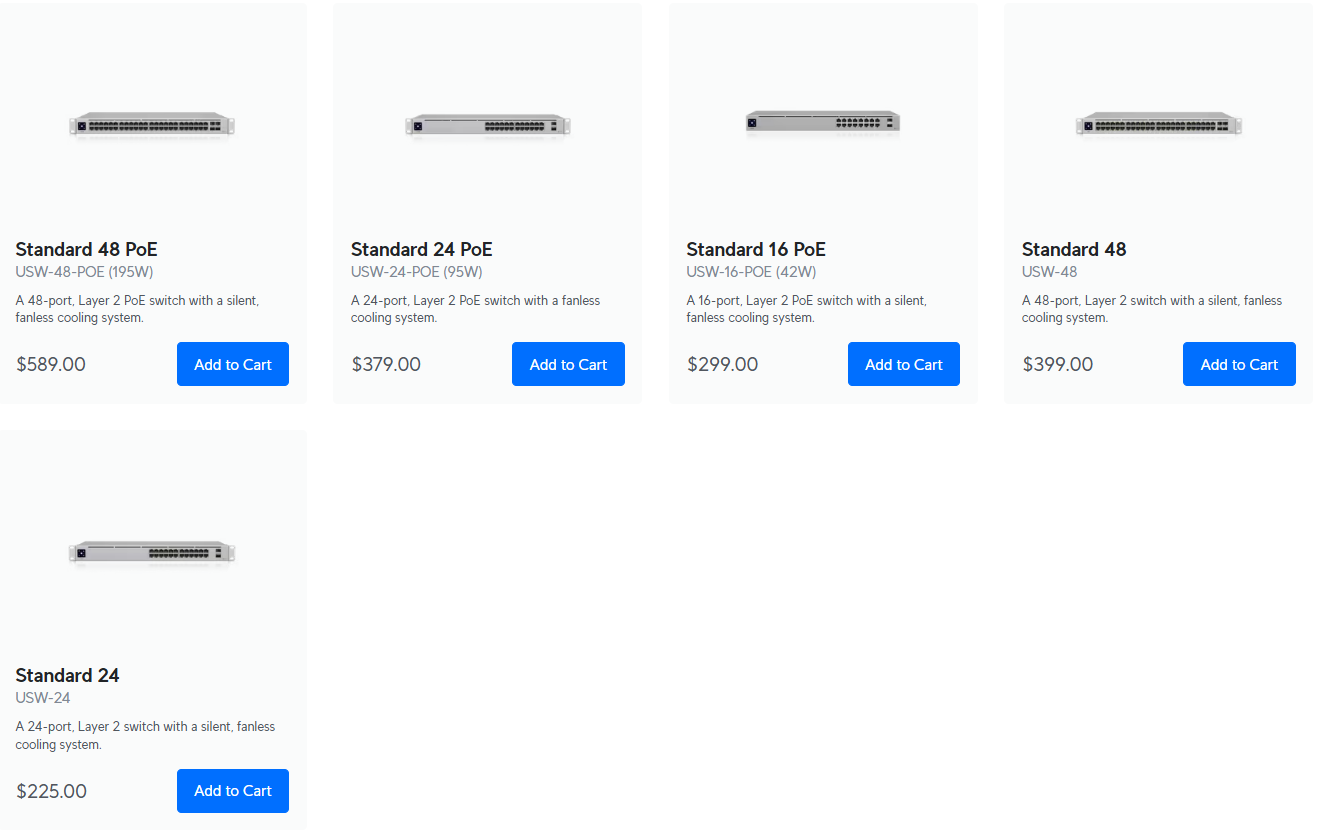This screenshot has width=1319, height=836.
Task: Open the Standard 24 PoE product image
Action: [488, 125]
